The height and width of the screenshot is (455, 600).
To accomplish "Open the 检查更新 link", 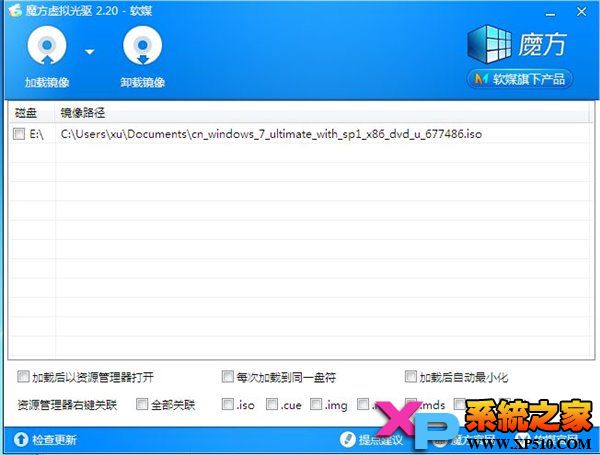I will (x=54, y=440).
